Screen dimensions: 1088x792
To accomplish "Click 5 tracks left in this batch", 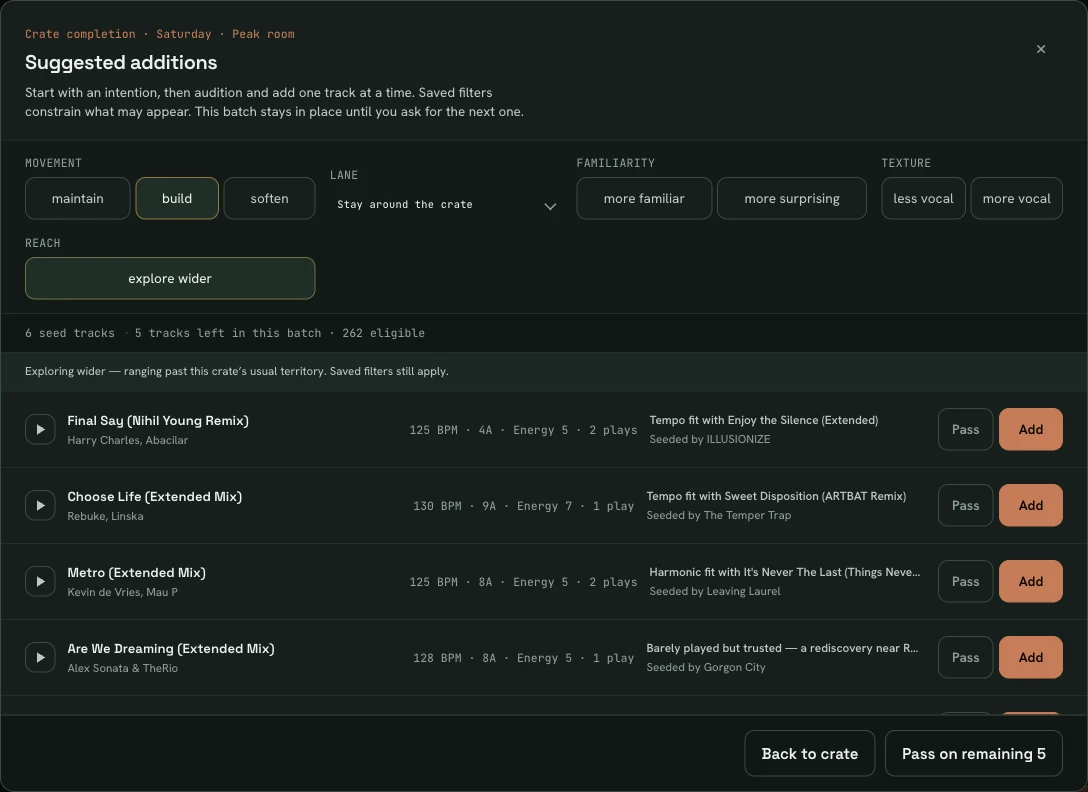I will click(x=228, y=333).
